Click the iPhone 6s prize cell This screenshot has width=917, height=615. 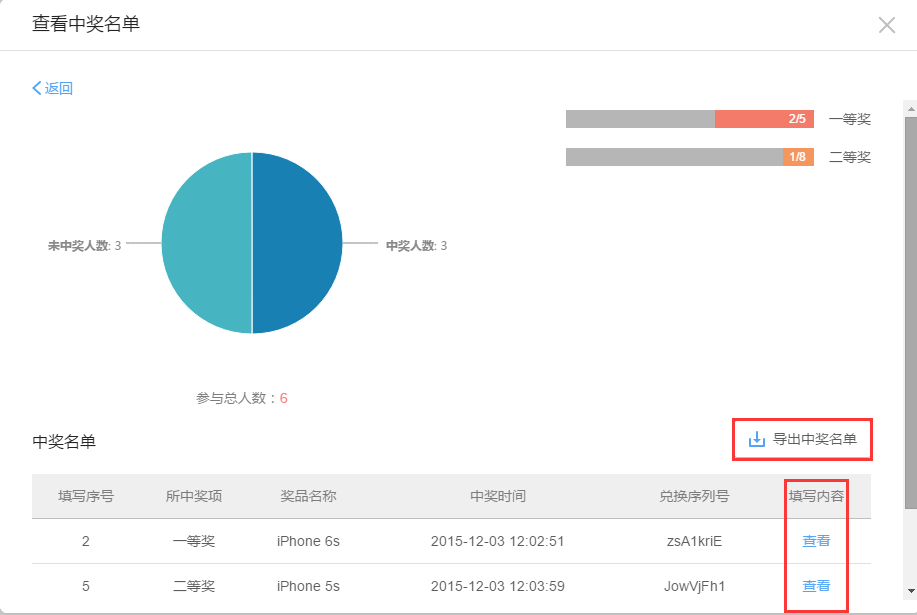tap(308, 541)
